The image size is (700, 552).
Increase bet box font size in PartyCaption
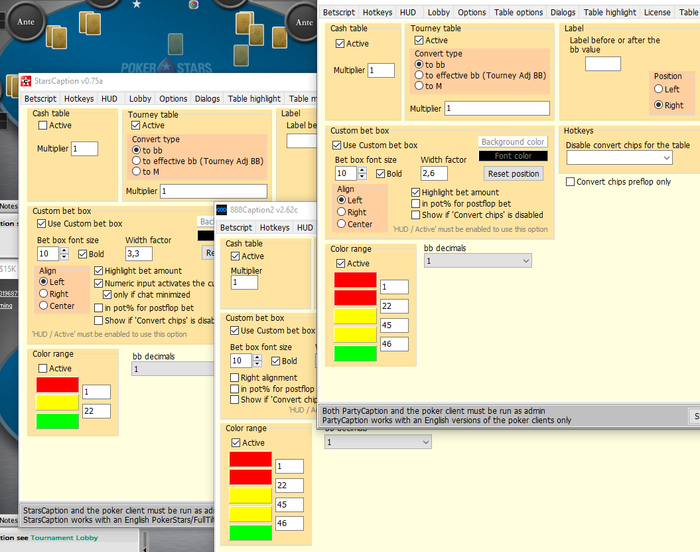[362, 170]
